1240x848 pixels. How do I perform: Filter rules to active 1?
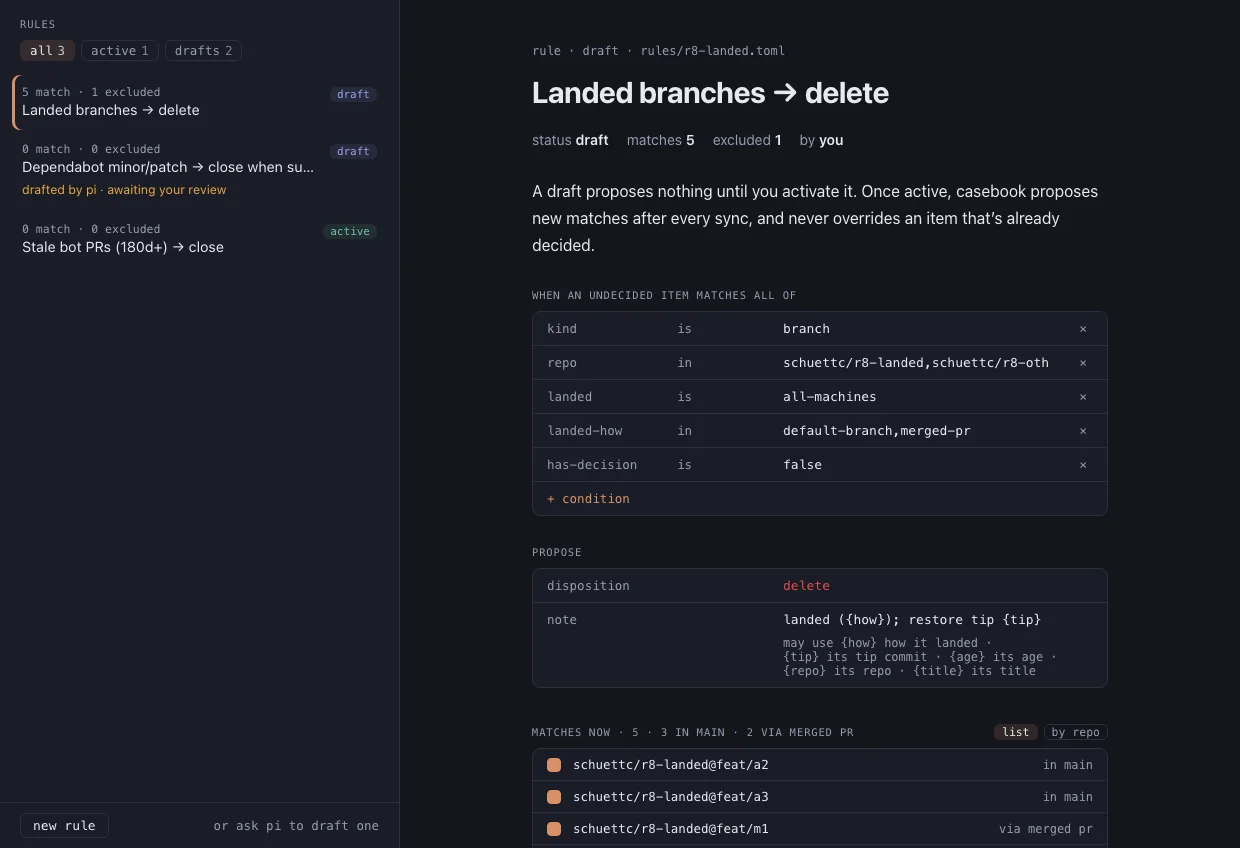(x=120, y=50)
